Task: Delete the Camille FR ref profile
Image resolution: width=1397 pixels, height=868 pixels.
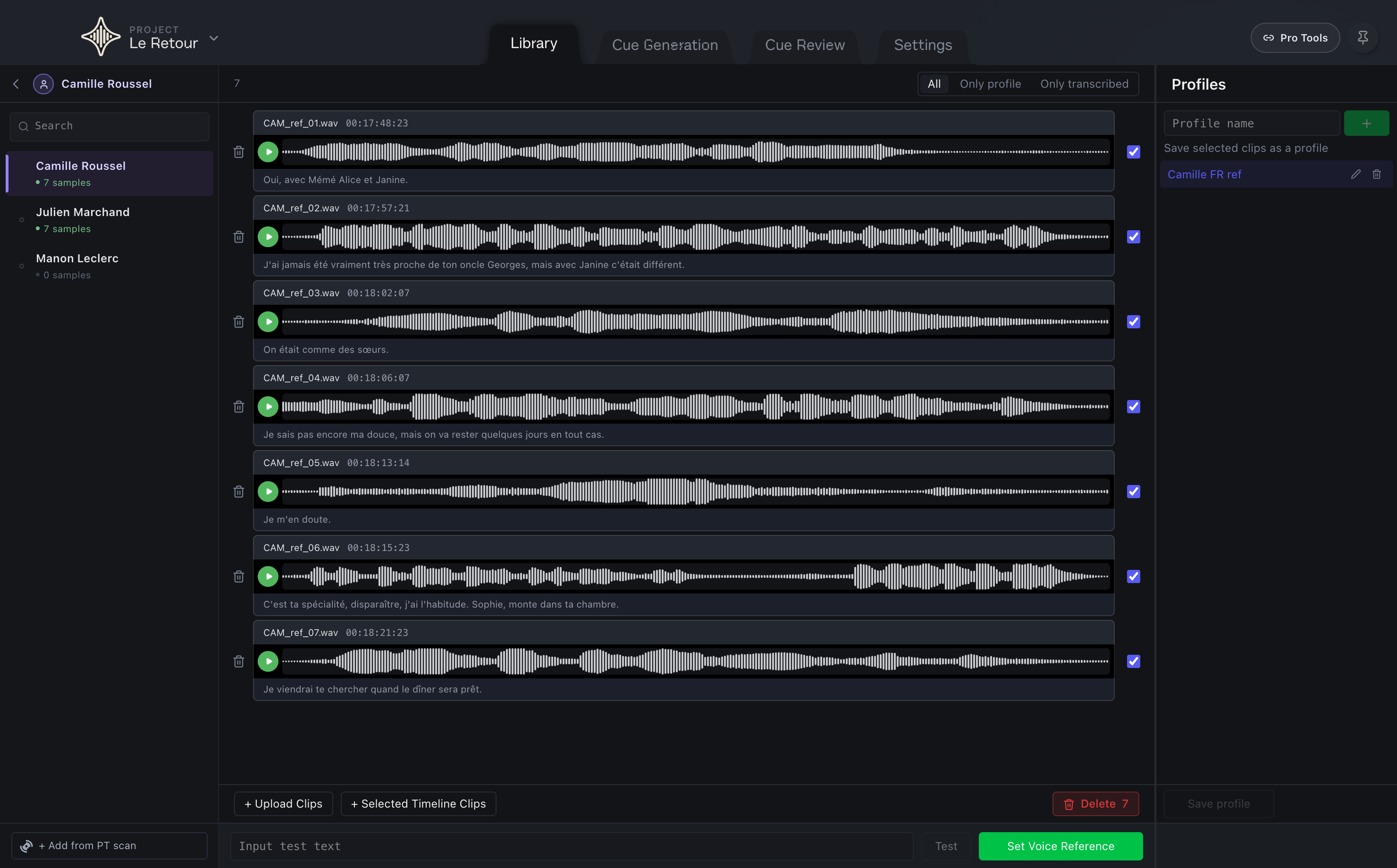Action: point(1376,175)
